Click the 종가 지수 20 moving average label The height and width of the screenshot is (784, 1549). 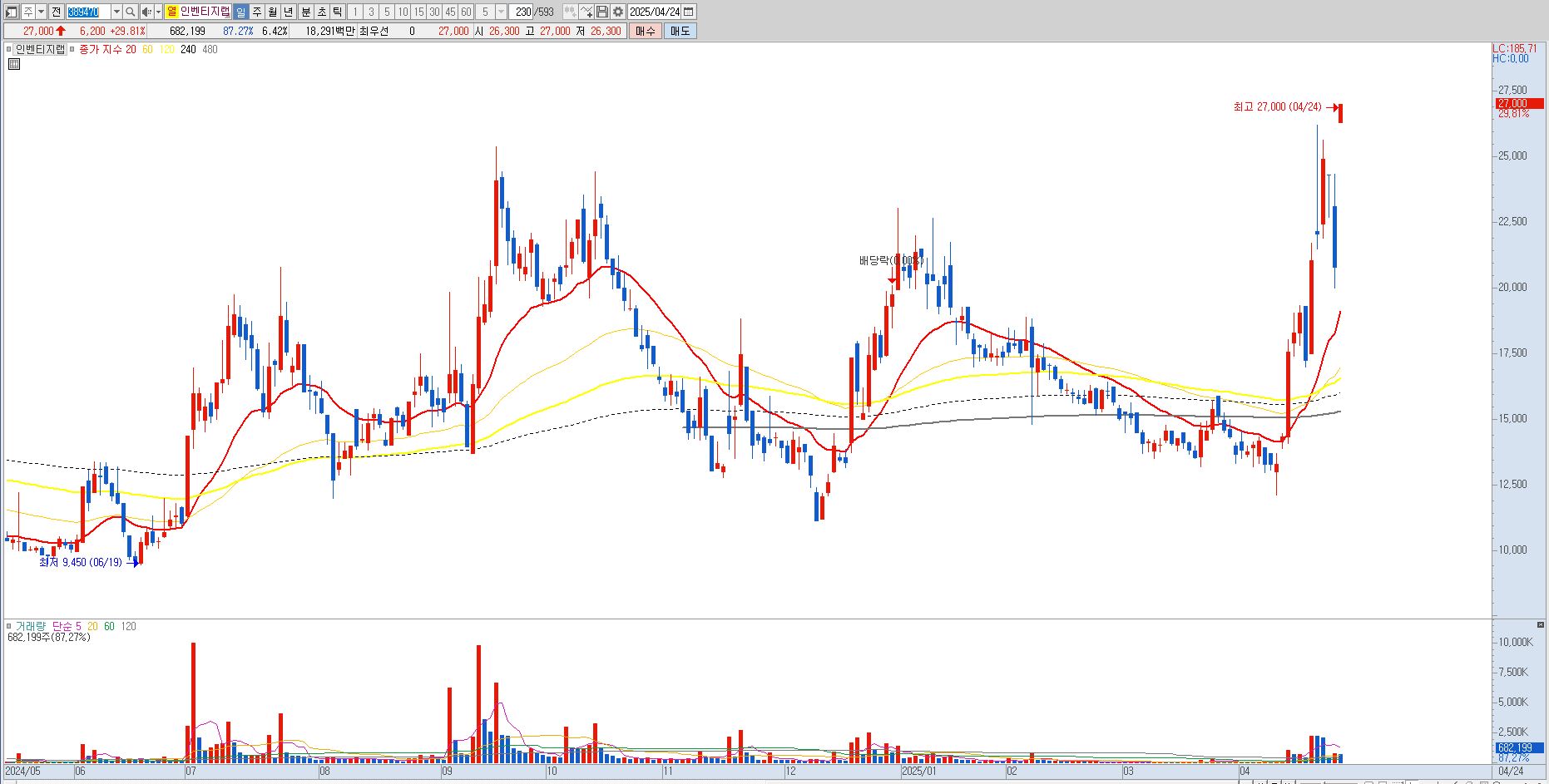point(107,49)
